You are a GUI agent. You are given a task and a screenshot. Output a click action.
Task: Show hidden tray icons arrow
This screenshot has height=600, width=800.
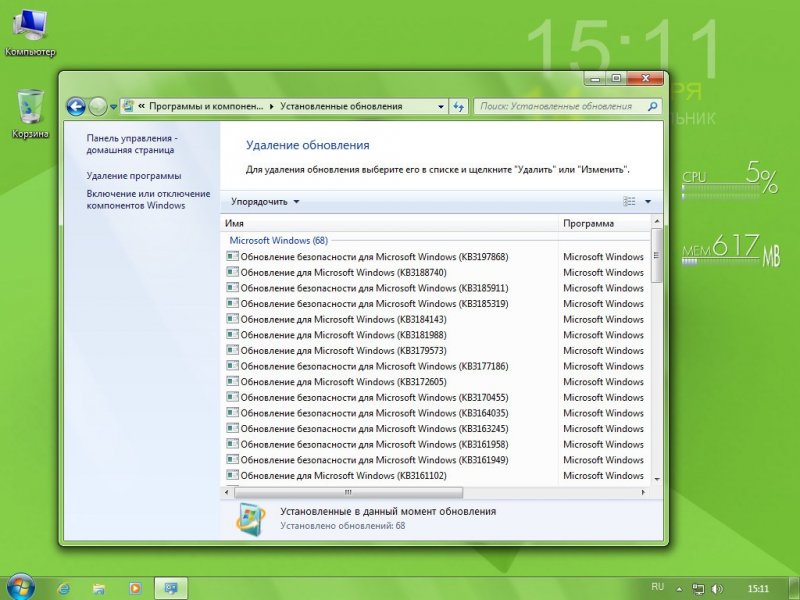coord(679,589)
